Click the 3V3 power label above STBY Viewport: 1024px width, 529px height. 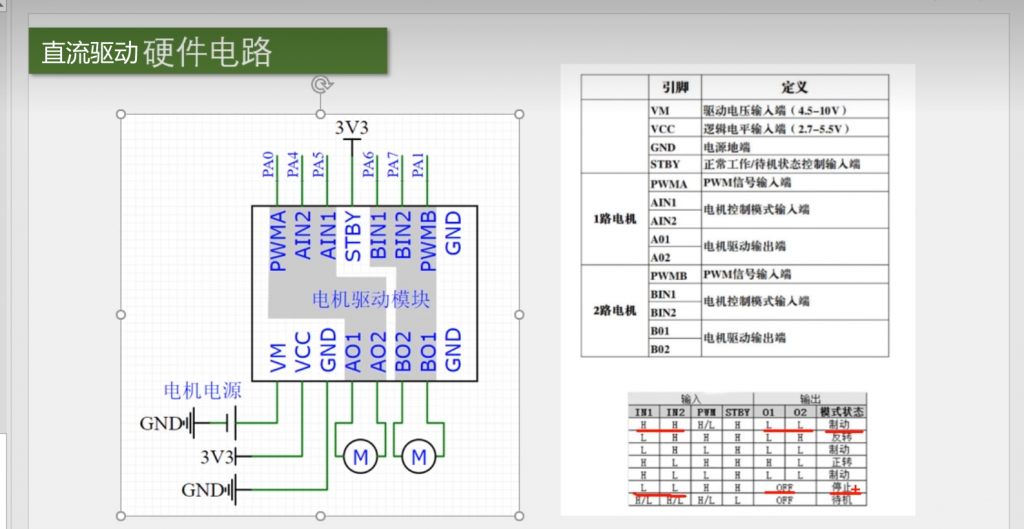[351, 127]
